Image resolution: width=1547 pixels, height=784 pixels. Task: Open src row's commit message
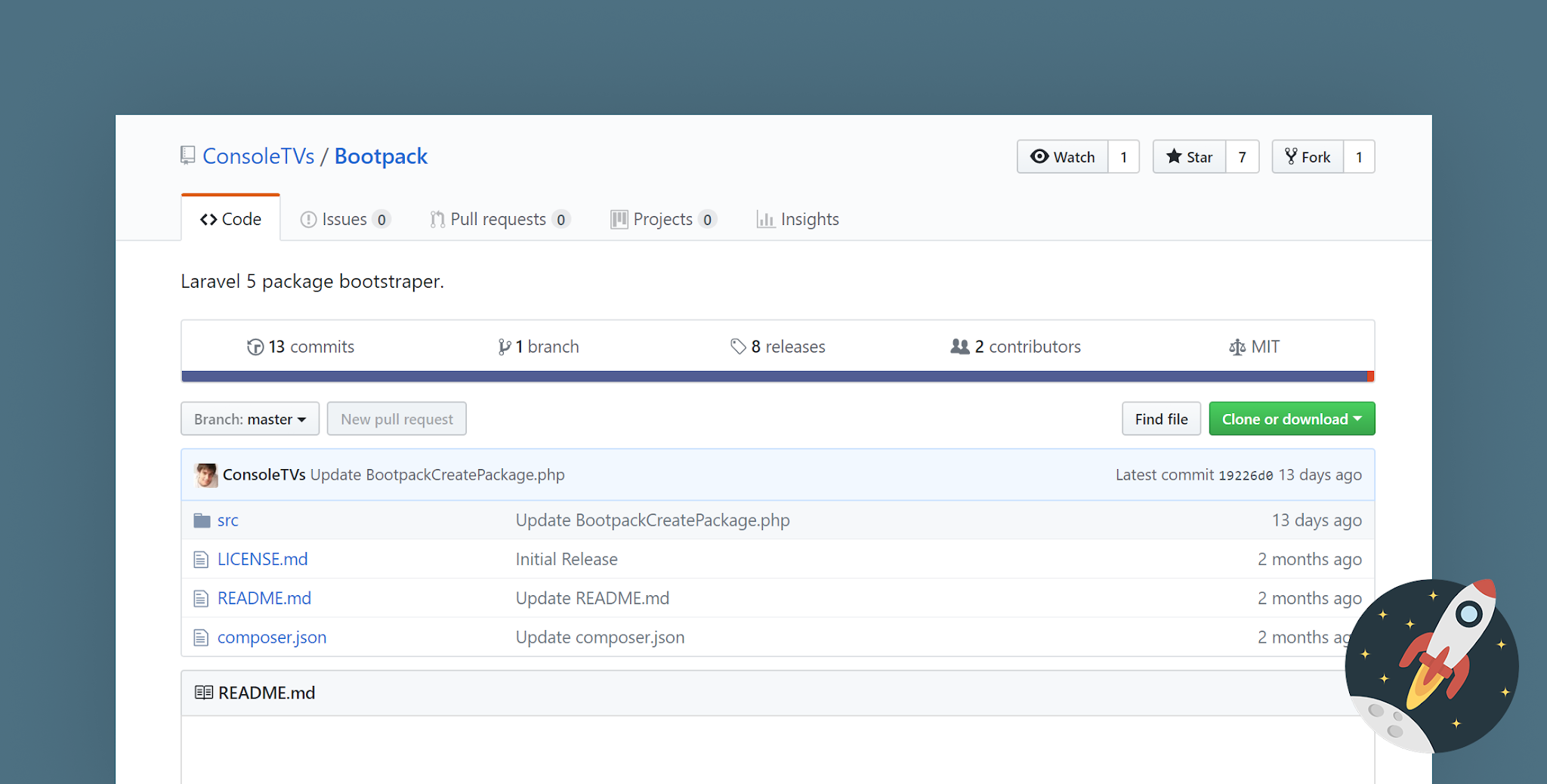click(653, 520)
